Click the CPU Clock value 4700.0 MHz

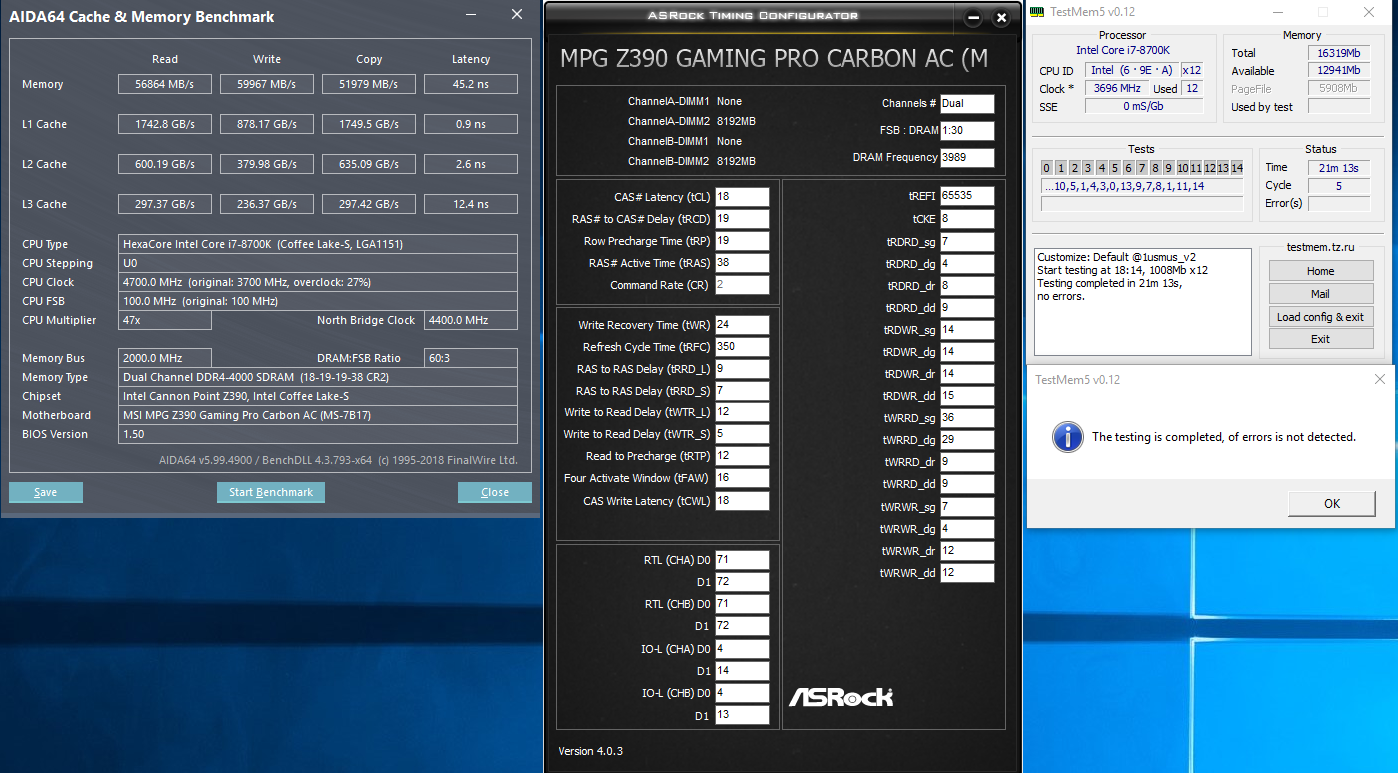pyautogui.click(x=318, y=282)
